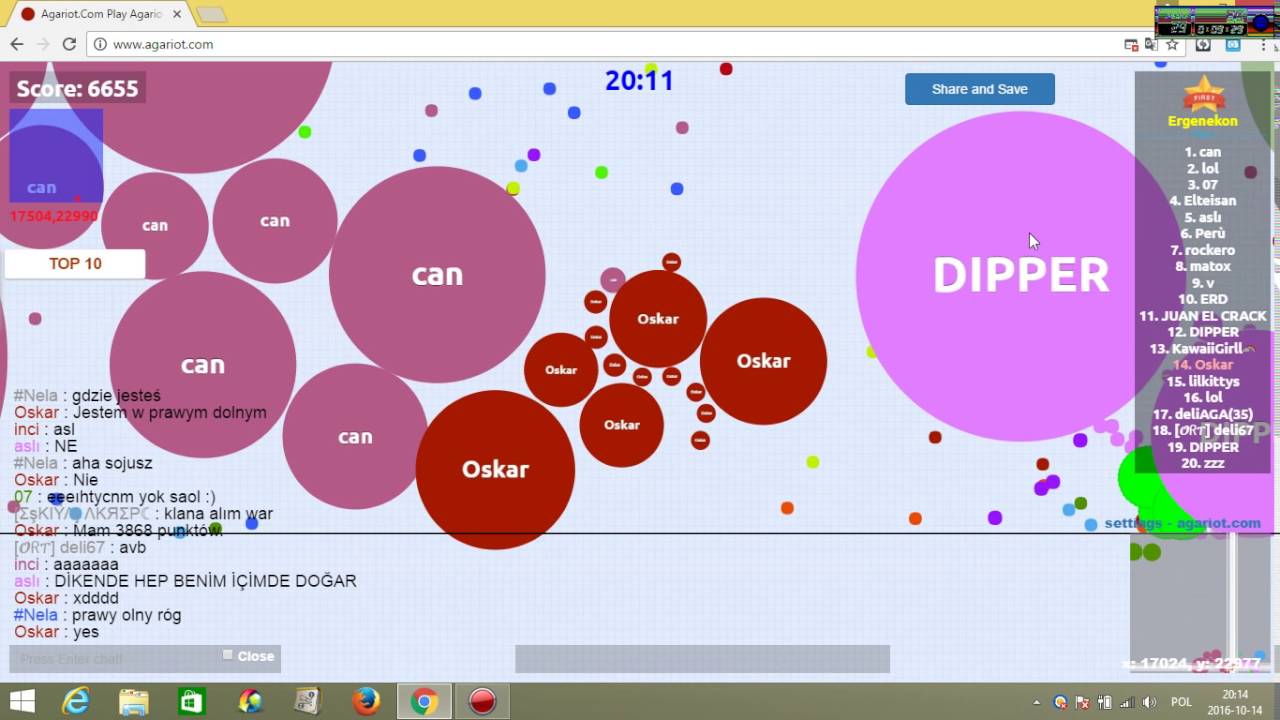This screenshot has height=720, width=1280.
Task: Launch Internet Explorer from the taskbar
Action: [76, 701]
